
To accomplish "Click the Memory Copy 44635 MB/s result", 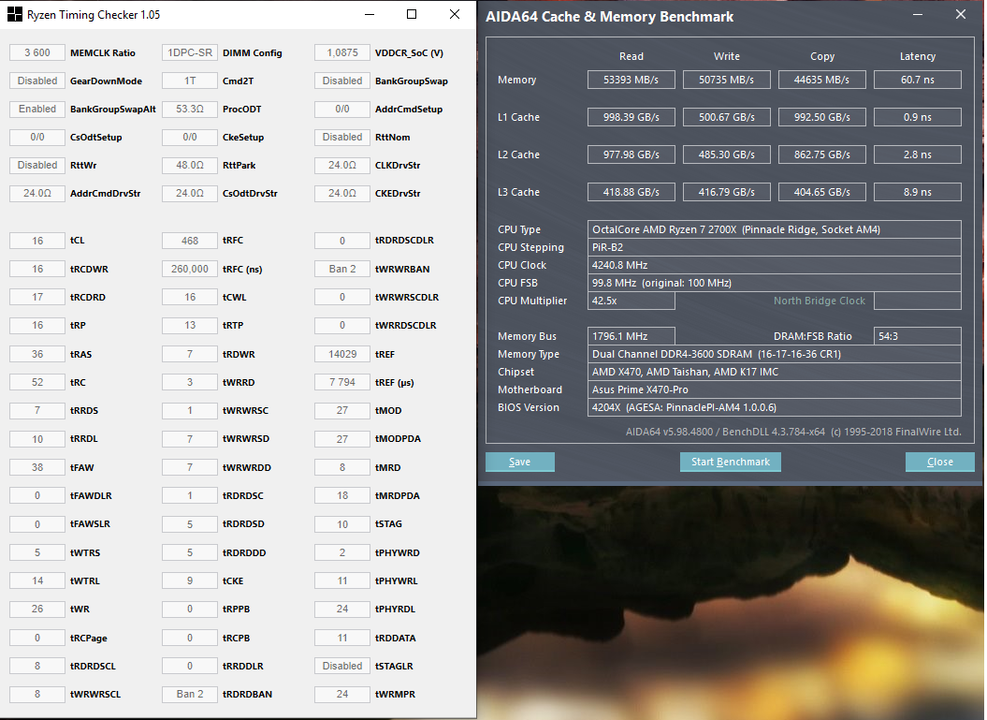I will point(822,80).
